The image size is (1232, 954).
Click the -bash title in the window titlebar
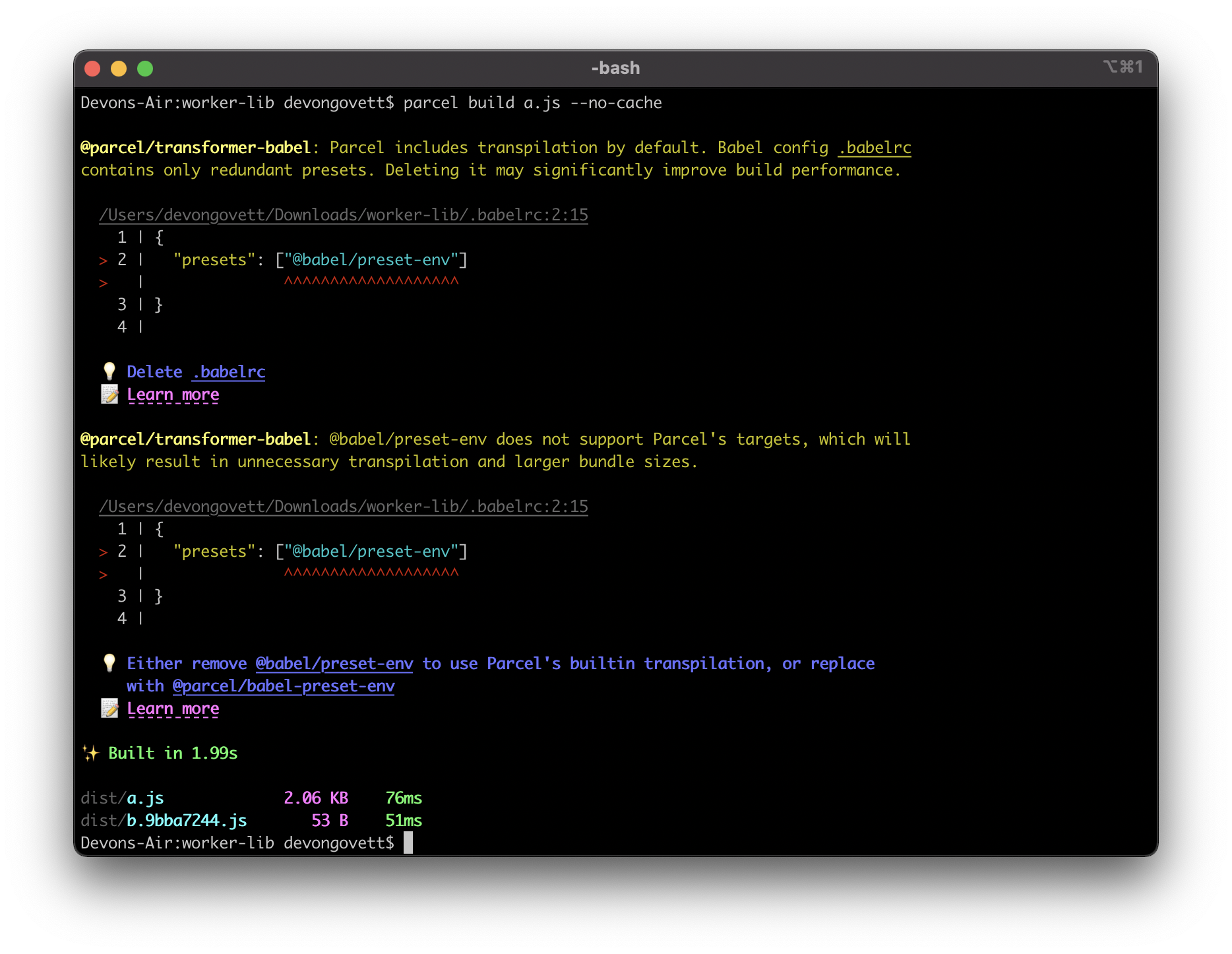tap(615, 68)
